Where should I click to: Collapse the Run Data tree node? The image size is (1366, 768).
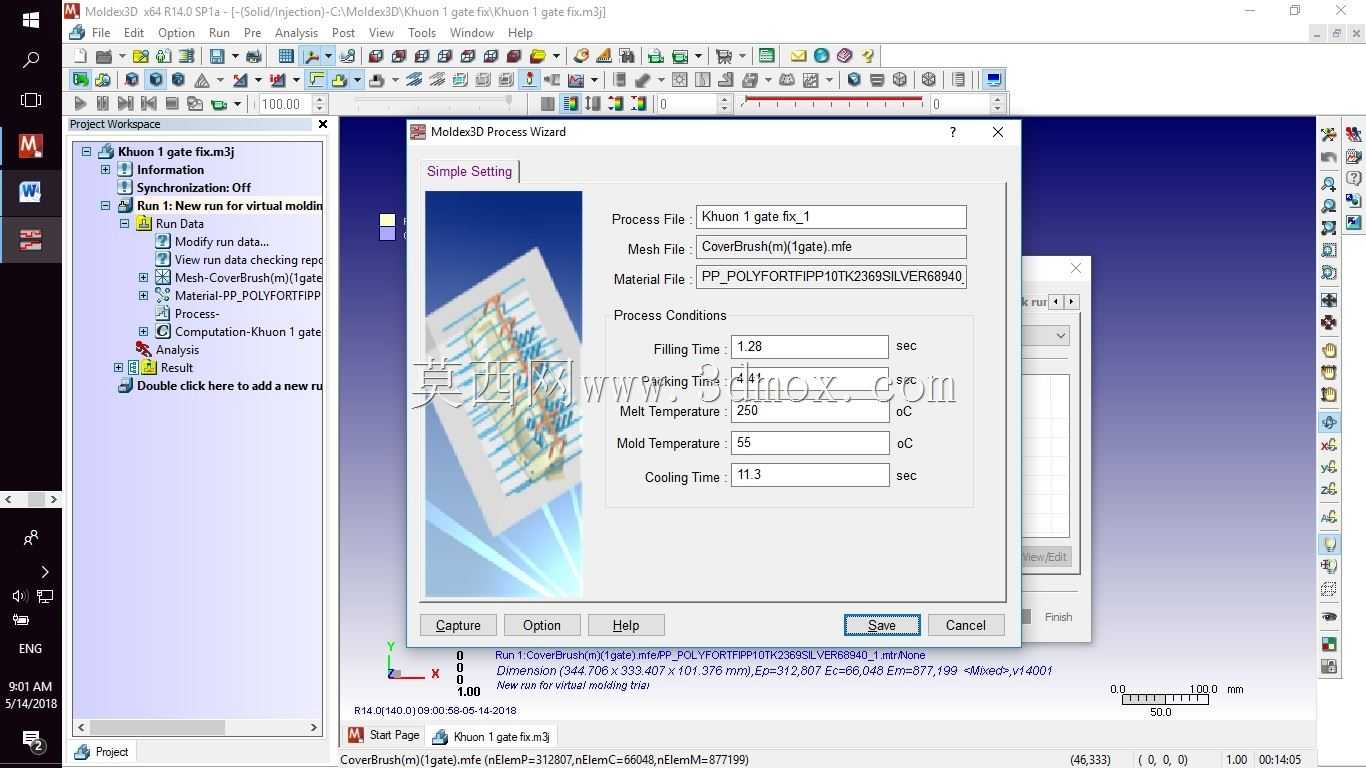tap(124, 224)
